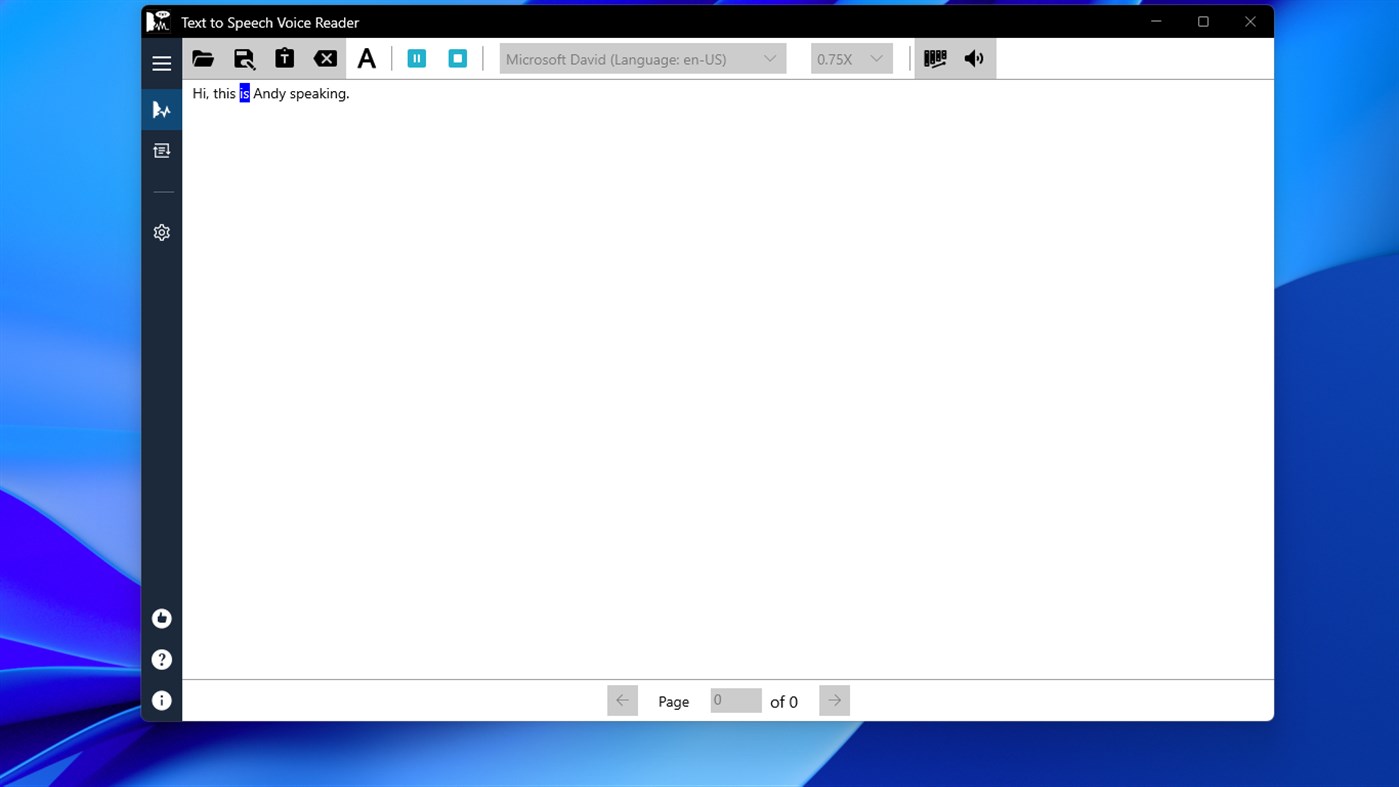The width and height of the screenshot is (1399, 787).
Task: Open settings via the gear icon
Action: pos(161,232)
